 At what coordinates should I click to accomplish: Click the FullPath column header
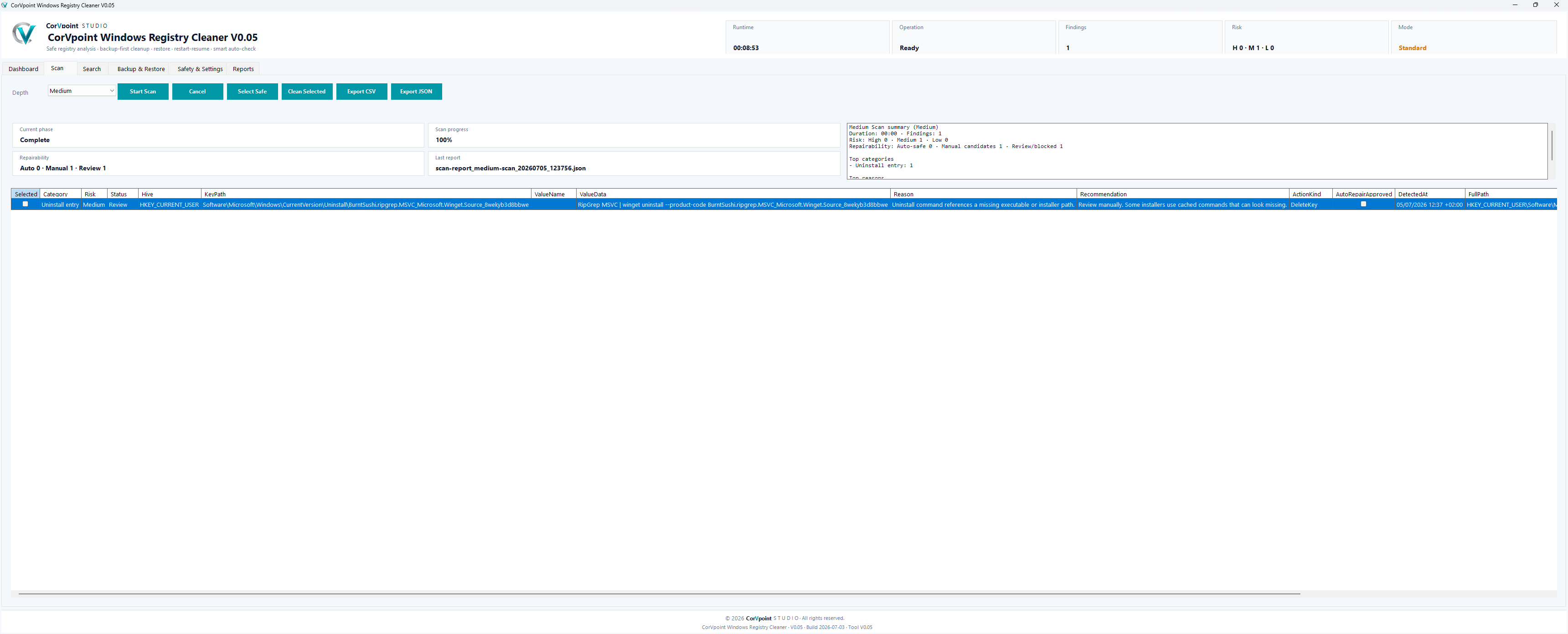[1511, 194]
